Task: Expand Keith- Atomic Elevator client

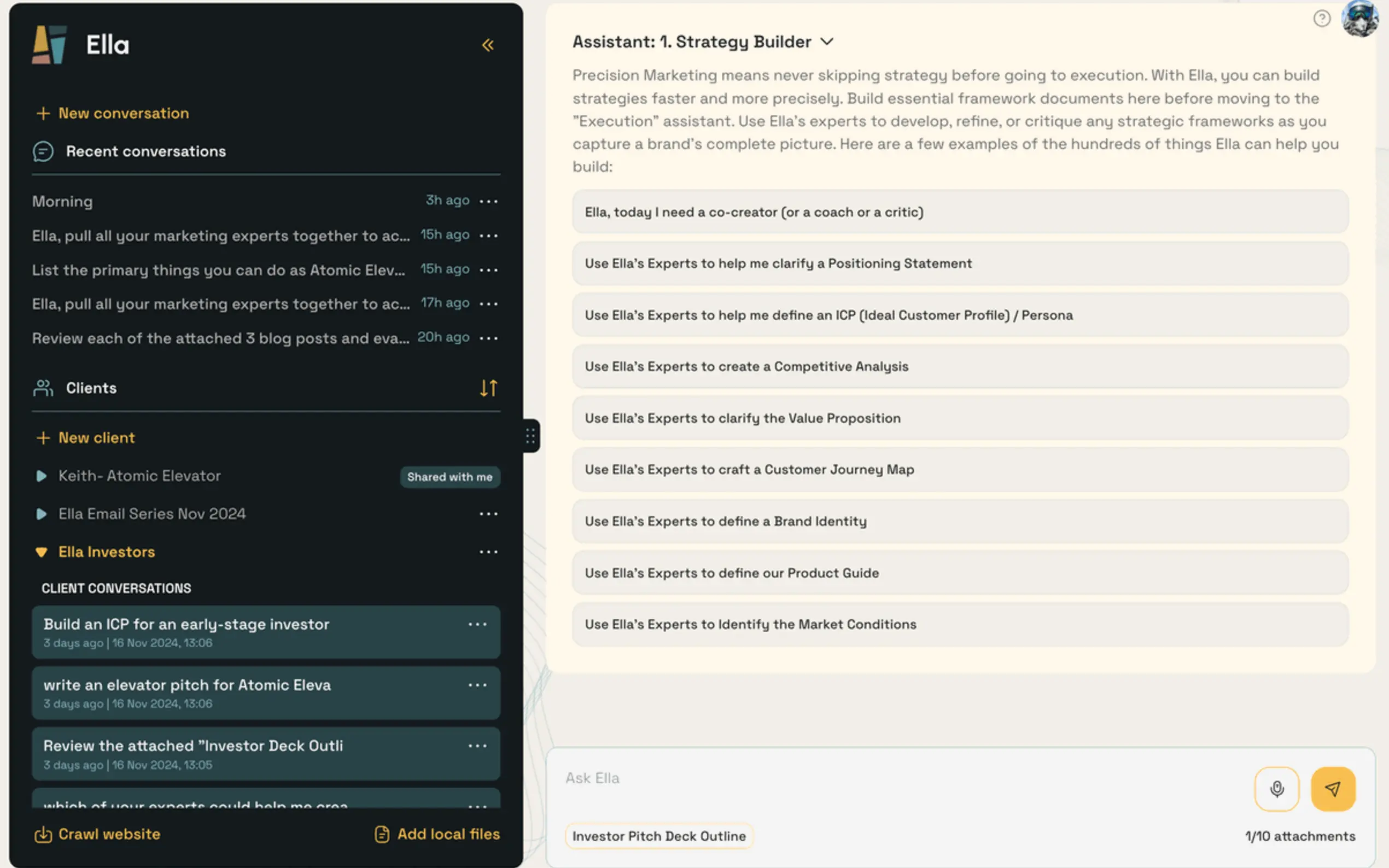Action: [x=42, y=476]
